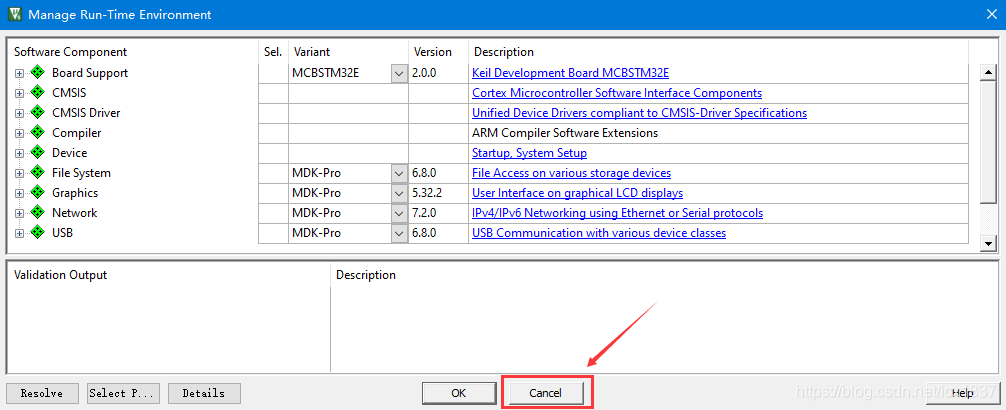Open the MCBSTM32E board variant dropdown
This screenshot has height=410, width=1006.
click(399, 73)
